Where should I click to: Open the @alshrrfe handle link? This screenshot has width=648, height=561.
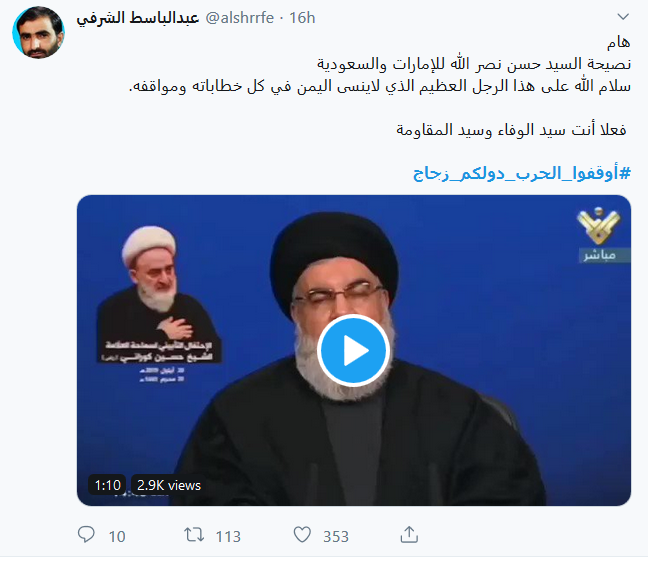point(240,18)
